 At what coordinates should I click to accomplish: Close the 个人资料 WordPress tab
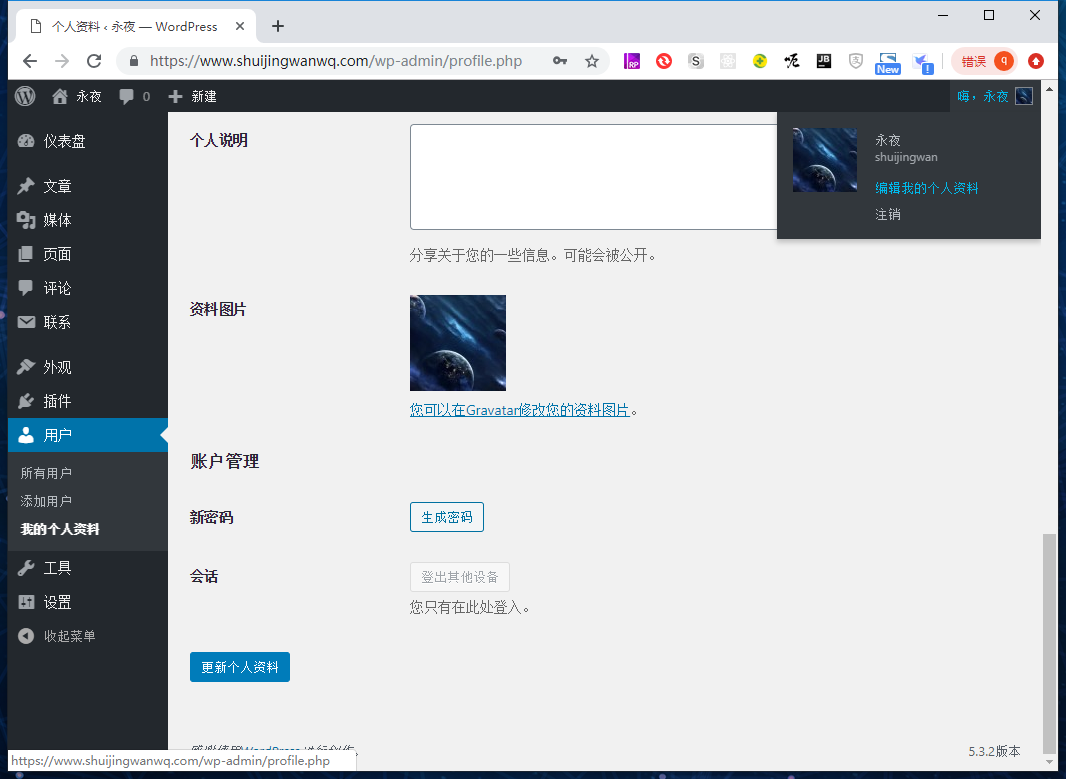pyautogui.click(x=240, y=27)
